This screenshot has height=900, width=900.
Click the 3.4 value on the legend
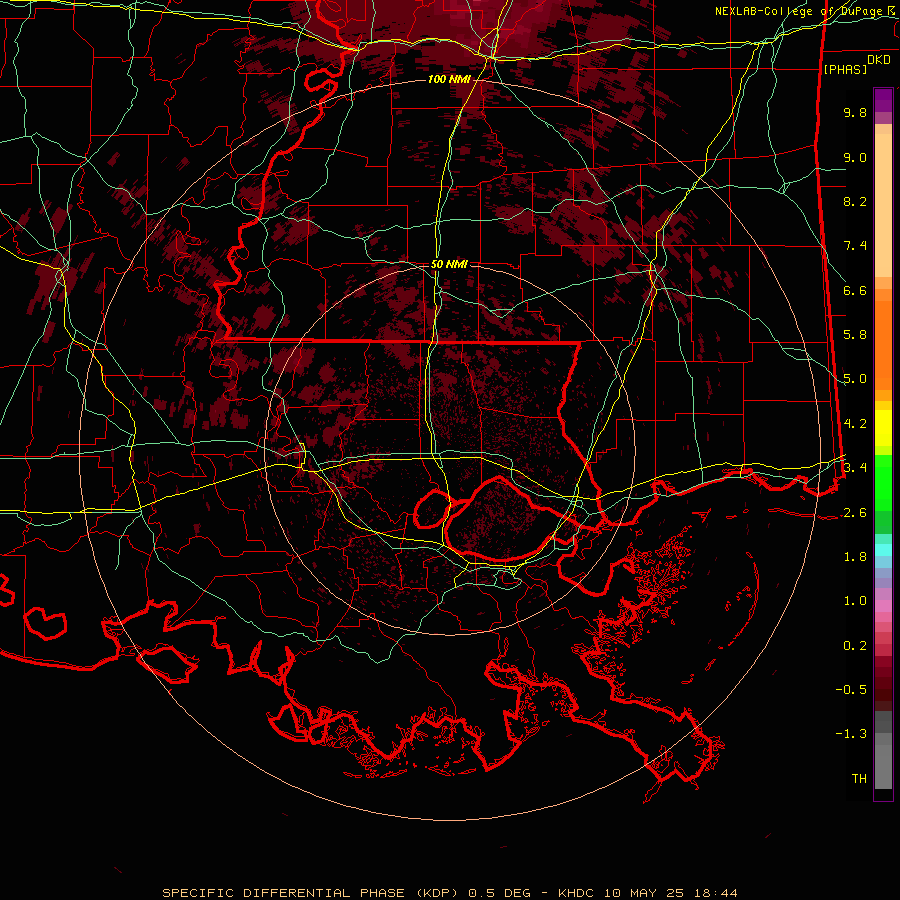[855, 468]
